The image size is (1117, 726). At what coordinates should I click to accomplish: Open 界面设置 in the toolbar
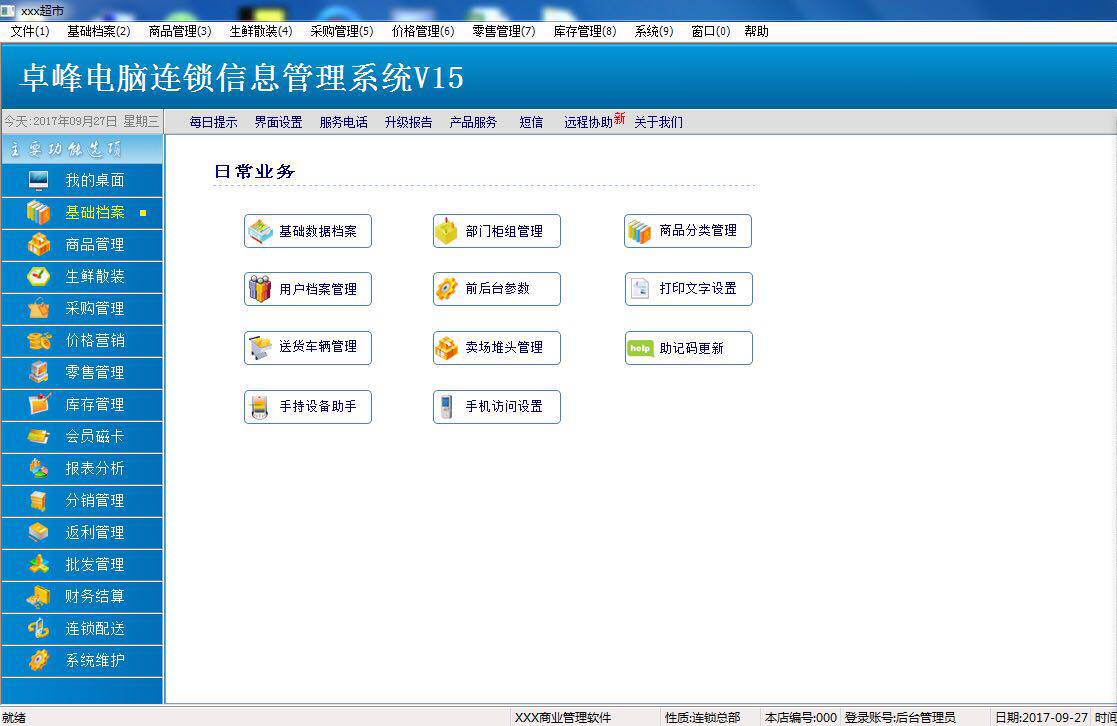coord(279,122)
